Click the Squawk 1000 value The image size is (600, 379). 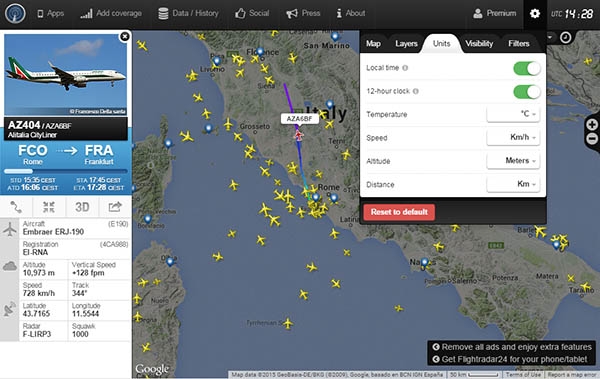coord(80,334)
